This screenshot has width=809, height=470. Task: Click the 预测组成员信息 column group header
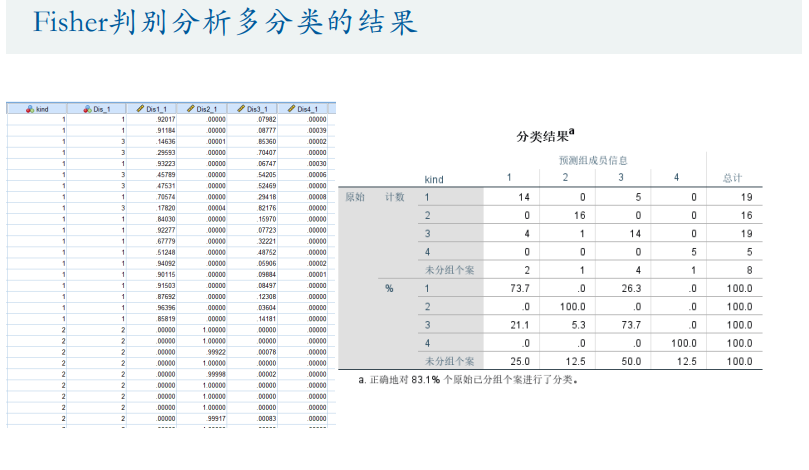(x=592, y=160)
